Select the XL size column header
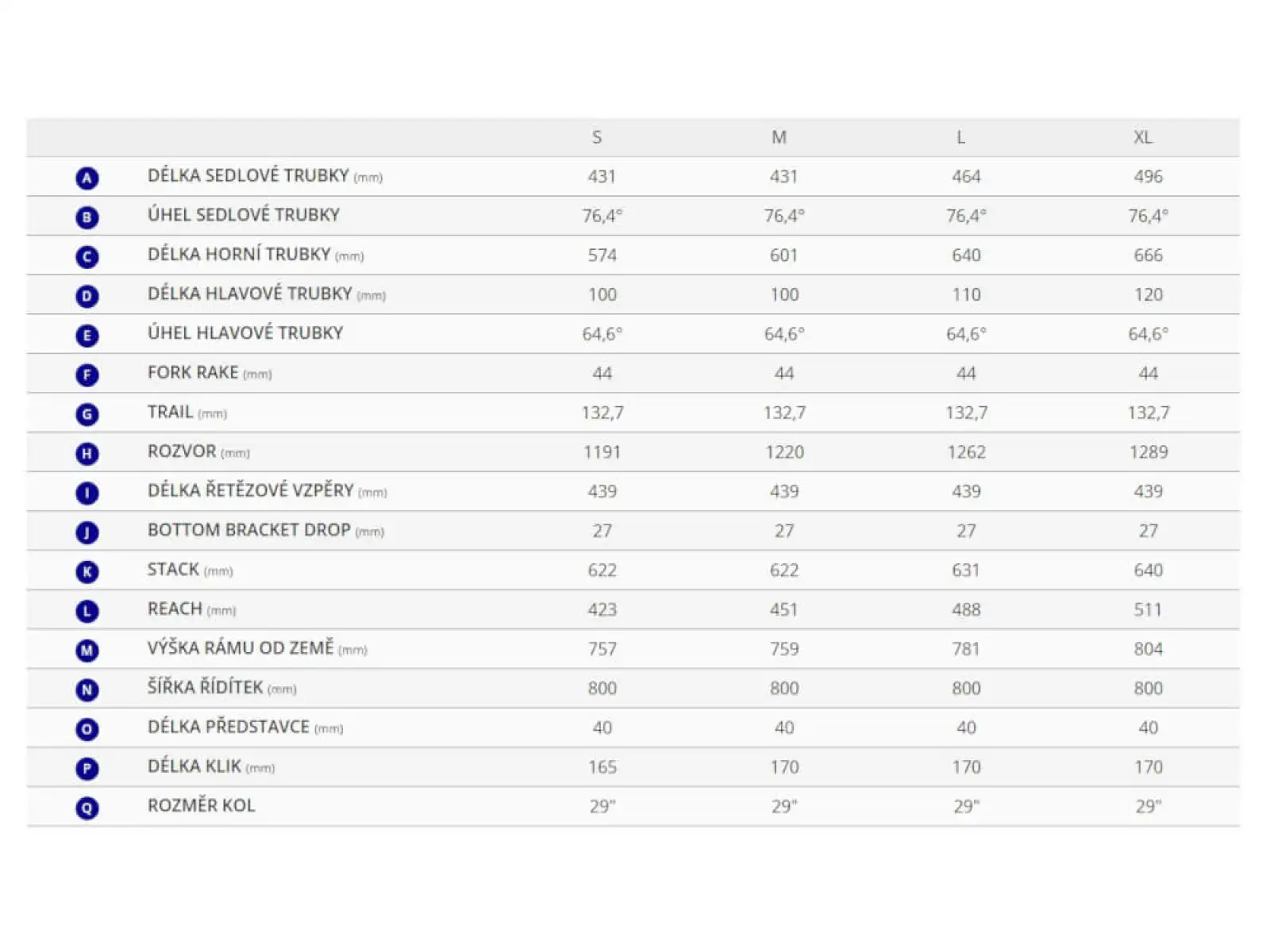 pyautogui.click(x=1142, y=137)
